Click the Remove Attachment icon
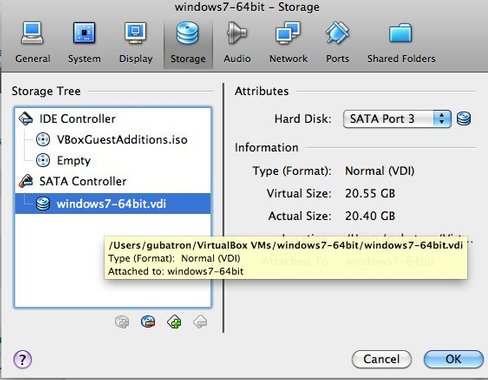The width and height of the screenshot is (488, 380). tap(200, 322)
